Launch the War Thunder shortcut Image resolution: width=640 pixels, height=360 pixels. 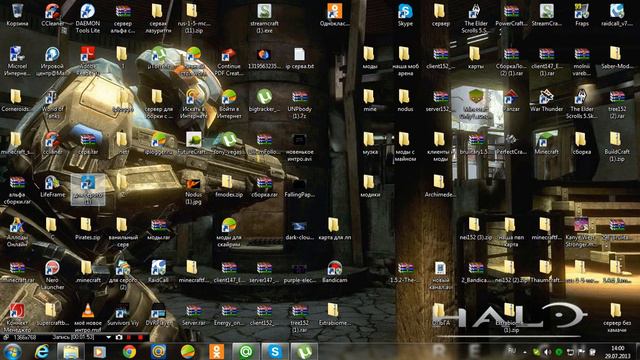(546, 101)
